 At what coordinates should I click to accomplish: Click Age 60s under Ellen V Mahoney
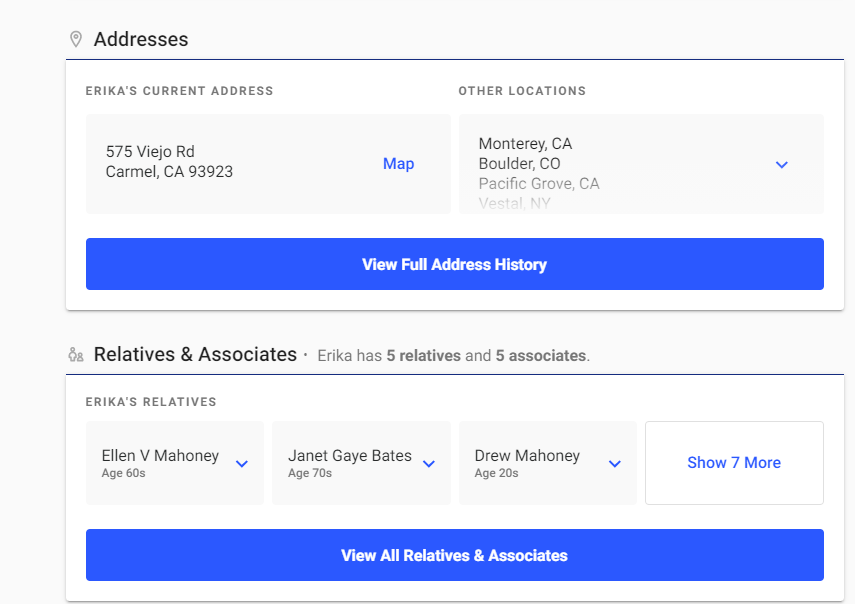click(x=124, y=473)
